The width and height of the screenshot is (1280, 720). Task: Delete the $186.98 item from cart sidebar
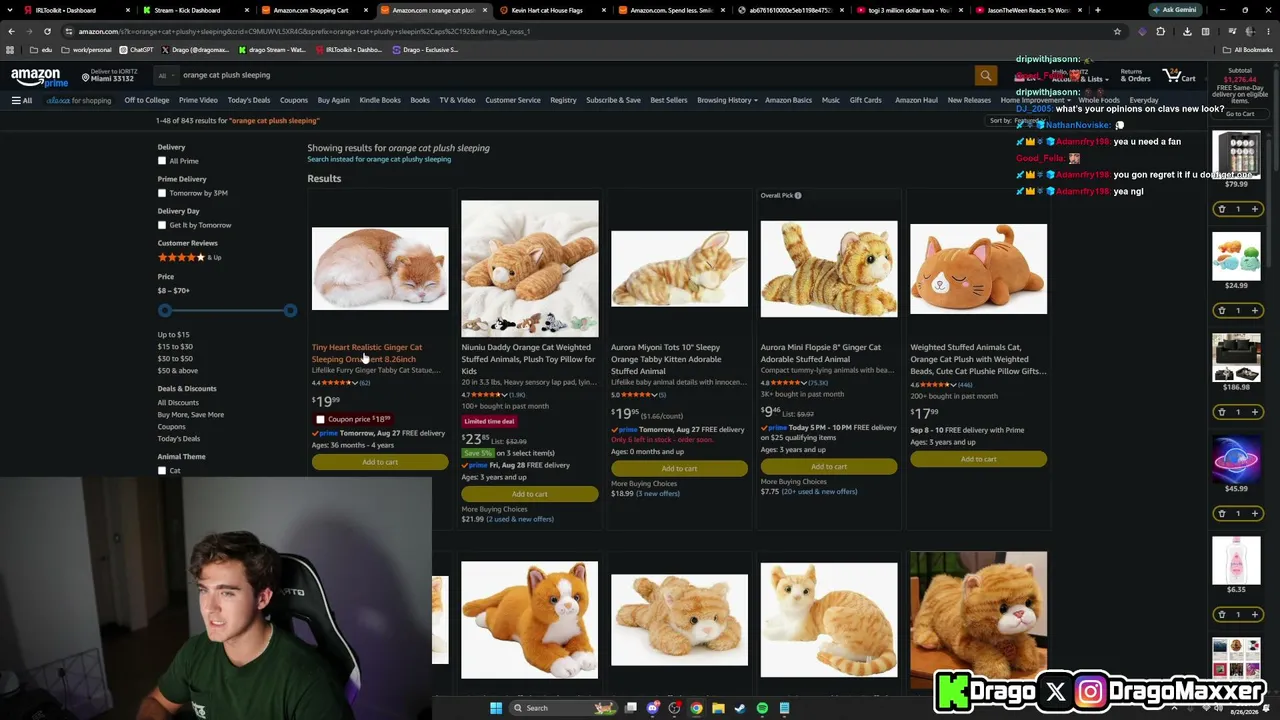(1221, 412)
